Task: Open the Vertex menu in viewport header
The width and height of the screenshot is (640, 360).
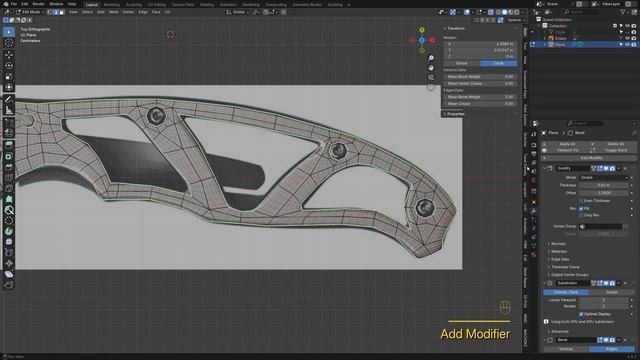Action: [128, 12]
